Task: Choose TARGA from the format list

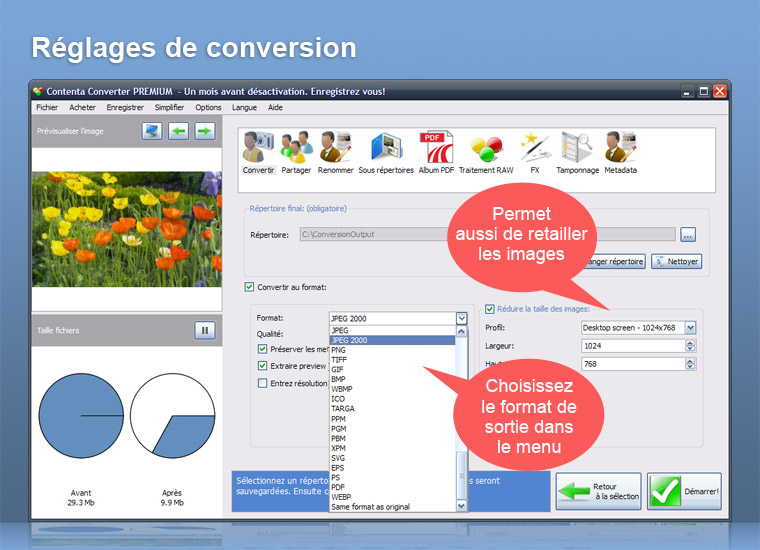Action: click(393, 409)
